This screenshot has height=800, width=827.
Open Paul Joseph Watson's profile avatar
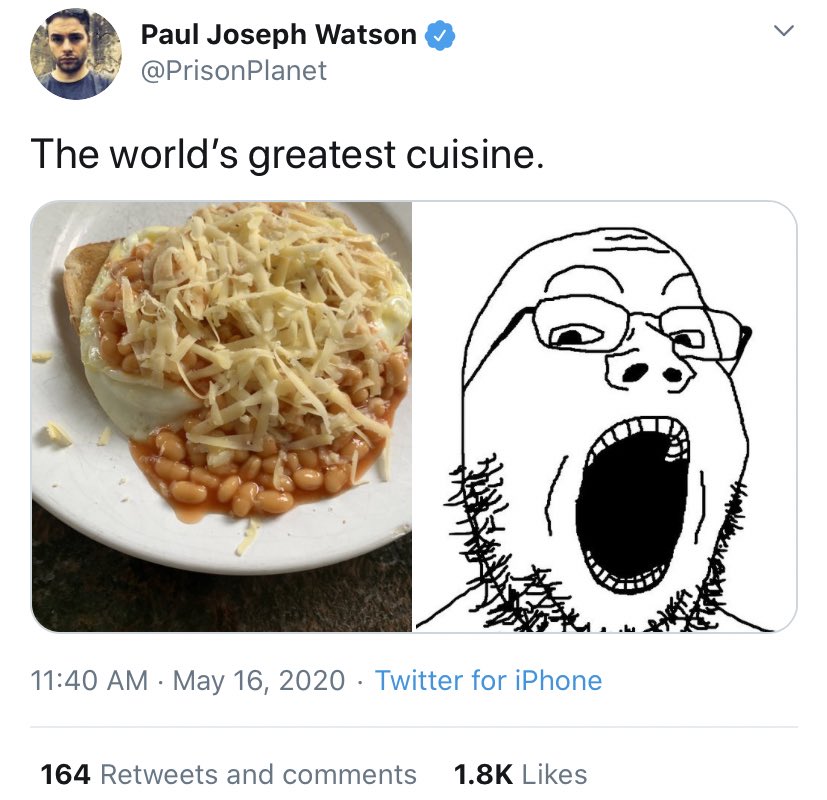click(76, 54)
